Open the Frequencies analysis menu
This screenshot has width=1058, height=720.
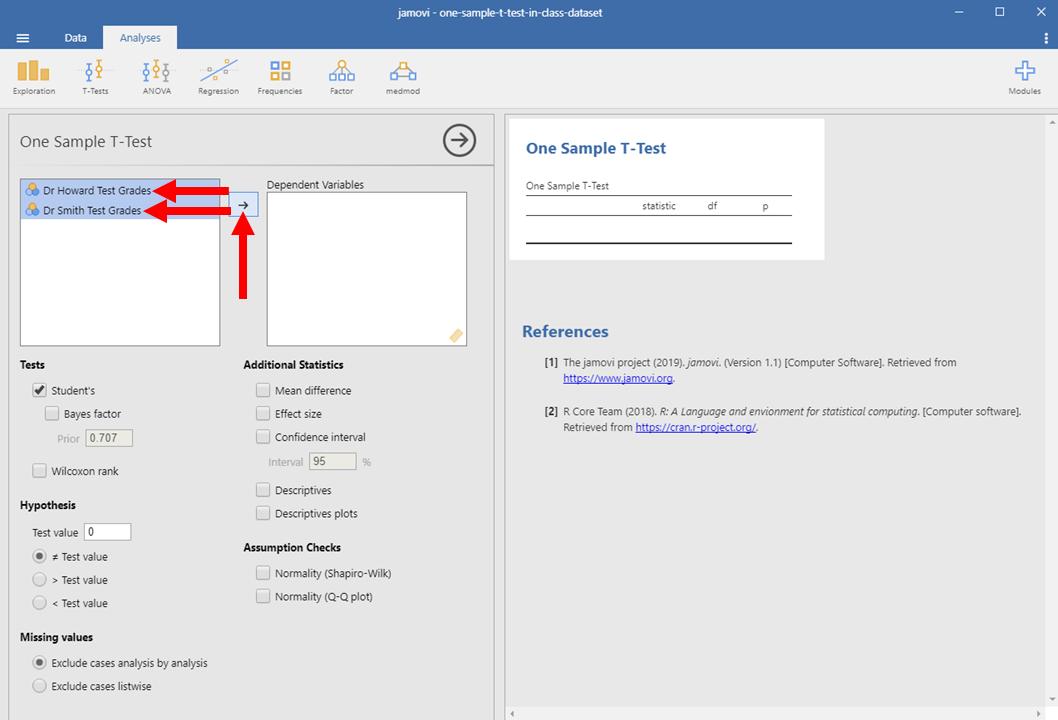(280, 77)
